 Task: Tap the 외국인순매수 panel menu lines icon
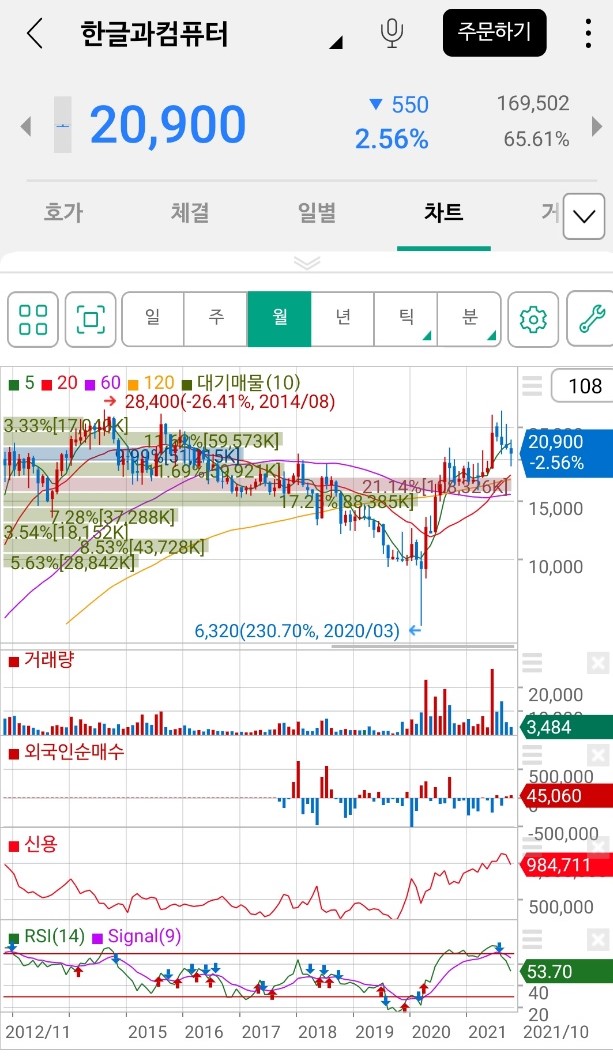click(532, 755)
